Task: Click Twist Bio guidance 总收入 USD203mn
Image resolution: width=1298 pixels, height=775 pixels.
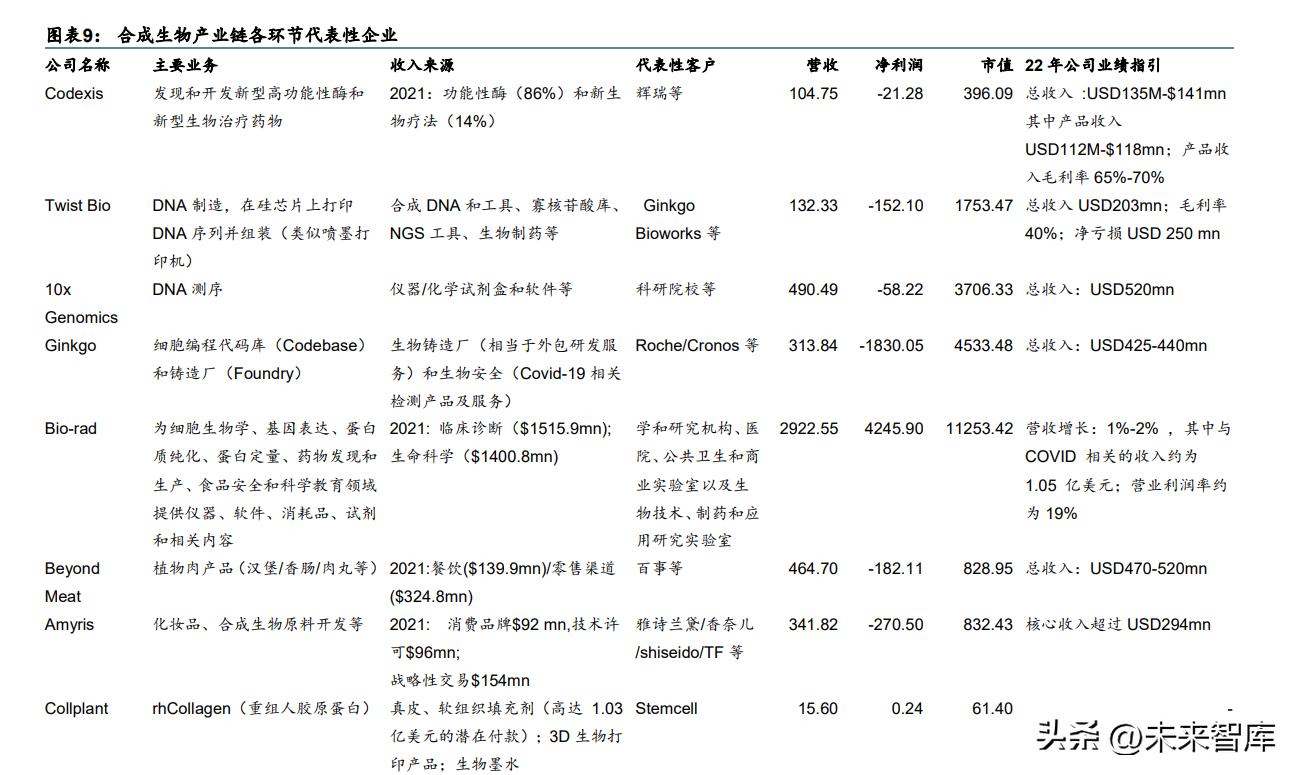Action: [1095, 205]
